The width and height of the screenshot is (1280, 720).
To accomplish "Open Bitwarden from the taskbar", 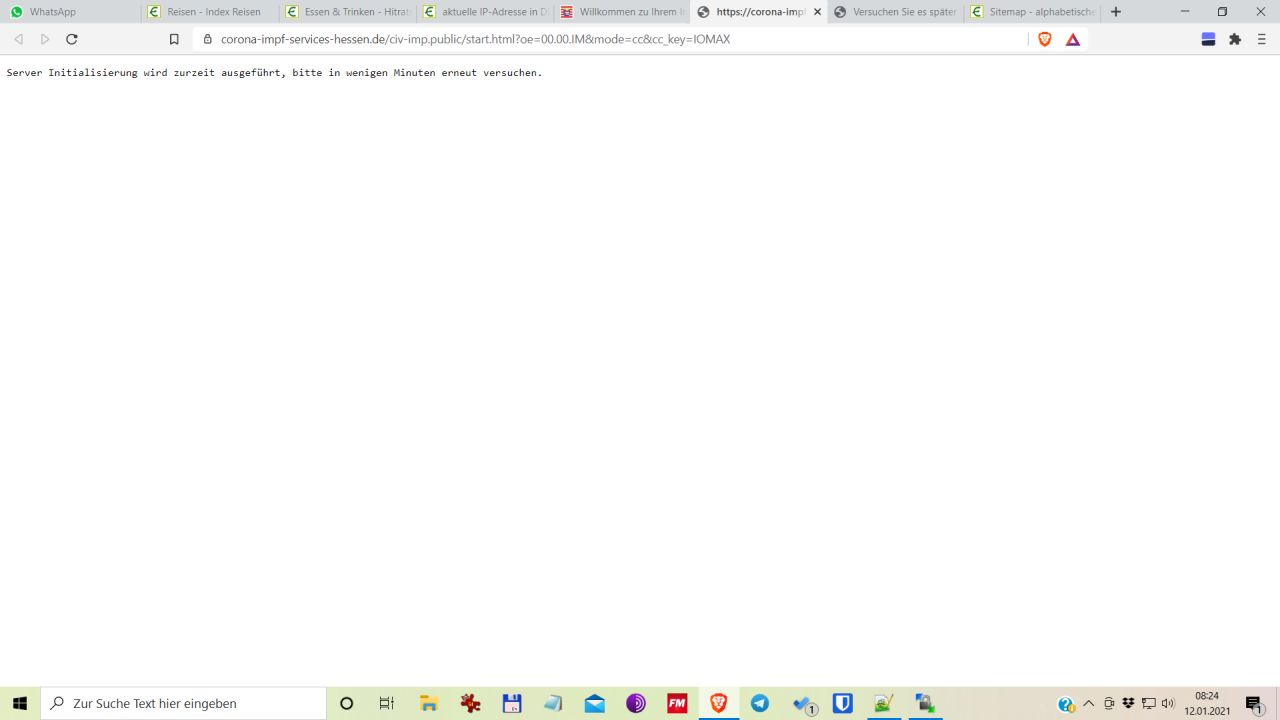I will click(843, 703).
